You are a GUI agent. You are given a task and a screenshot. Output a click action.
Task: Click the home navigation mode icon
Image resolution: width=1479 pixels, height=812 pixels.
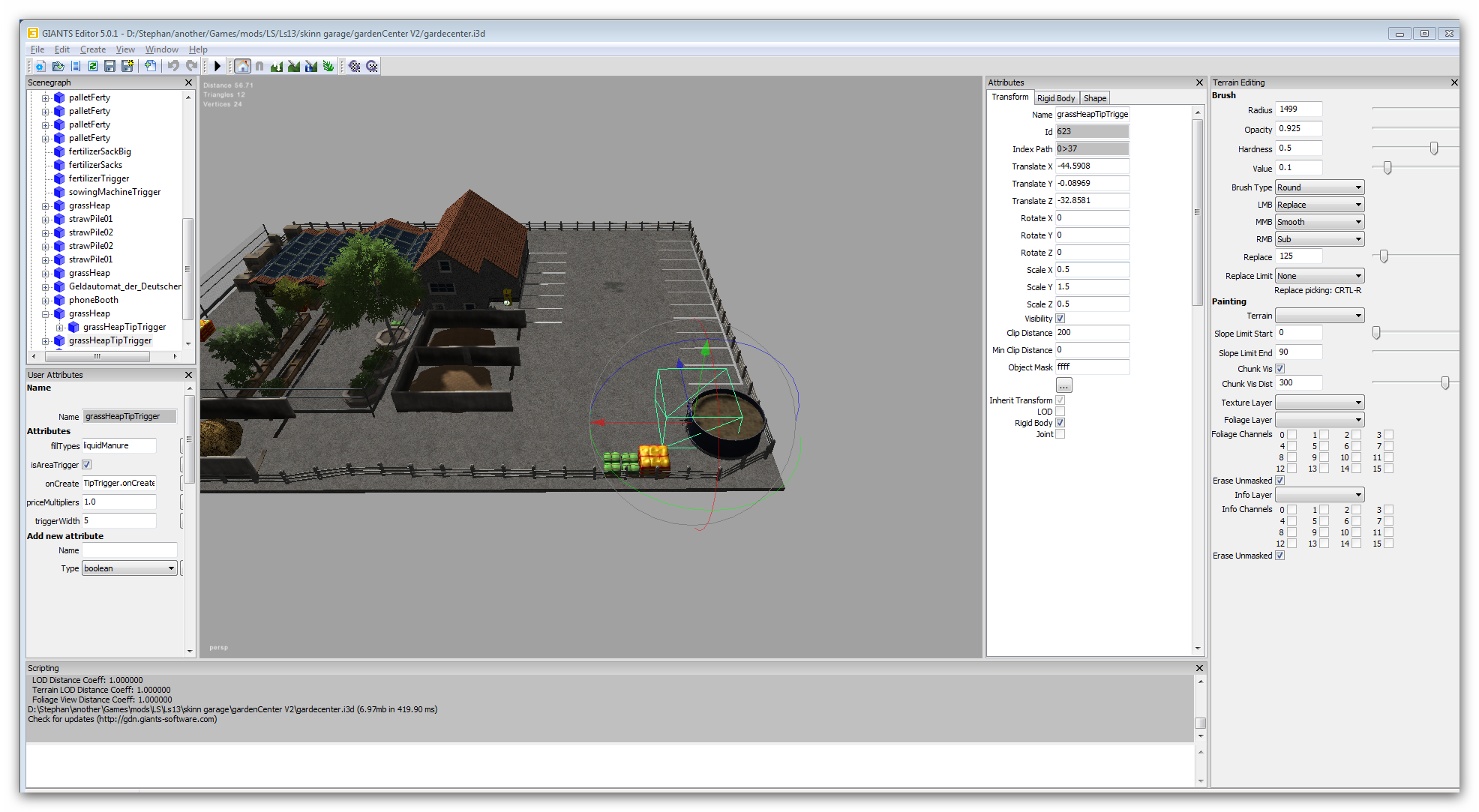[x=242, y=67]
